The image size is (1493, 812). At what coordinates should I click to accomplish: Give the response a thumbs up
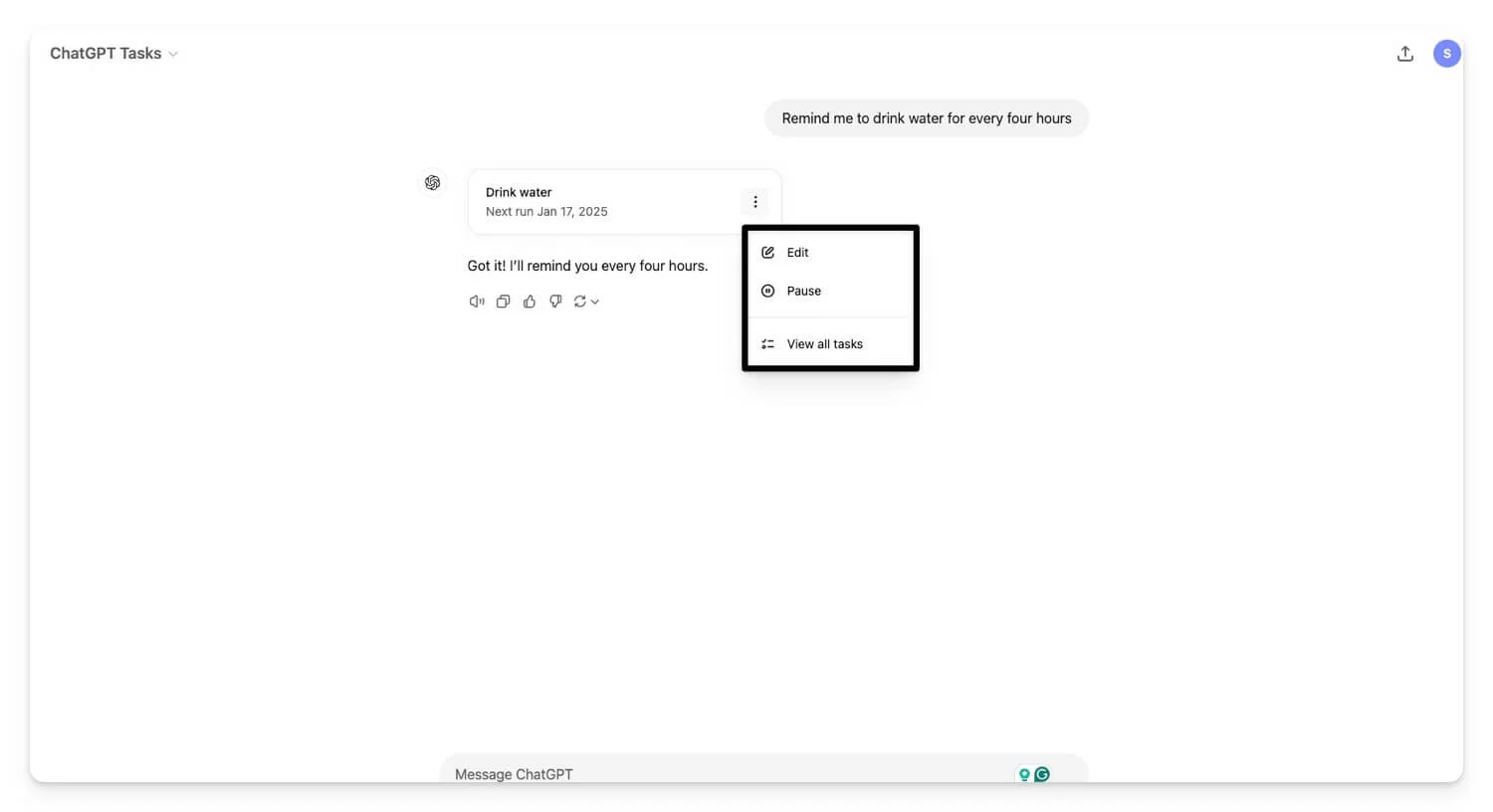click(x=530, y=302)
